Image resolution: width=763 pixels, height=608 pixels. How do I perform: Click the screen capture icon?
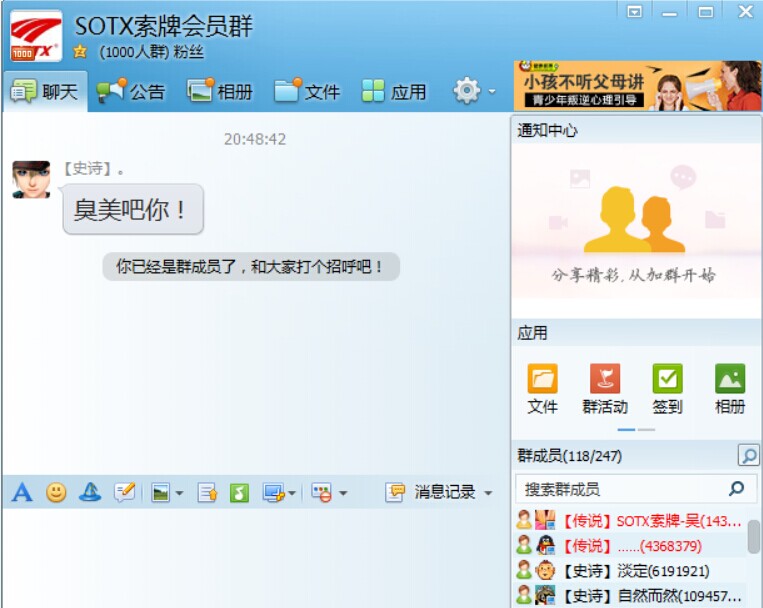point(273,493)
